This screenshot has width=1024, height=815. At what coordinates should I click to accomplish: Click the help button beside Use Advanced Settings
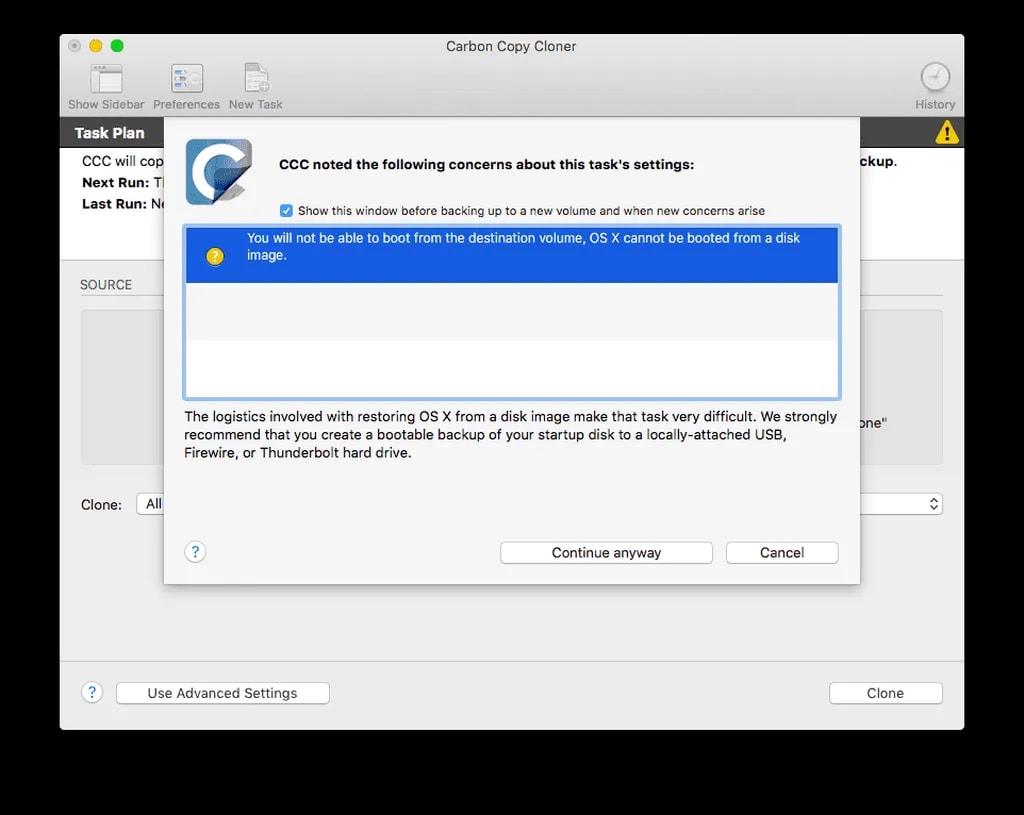pos(92,692)
